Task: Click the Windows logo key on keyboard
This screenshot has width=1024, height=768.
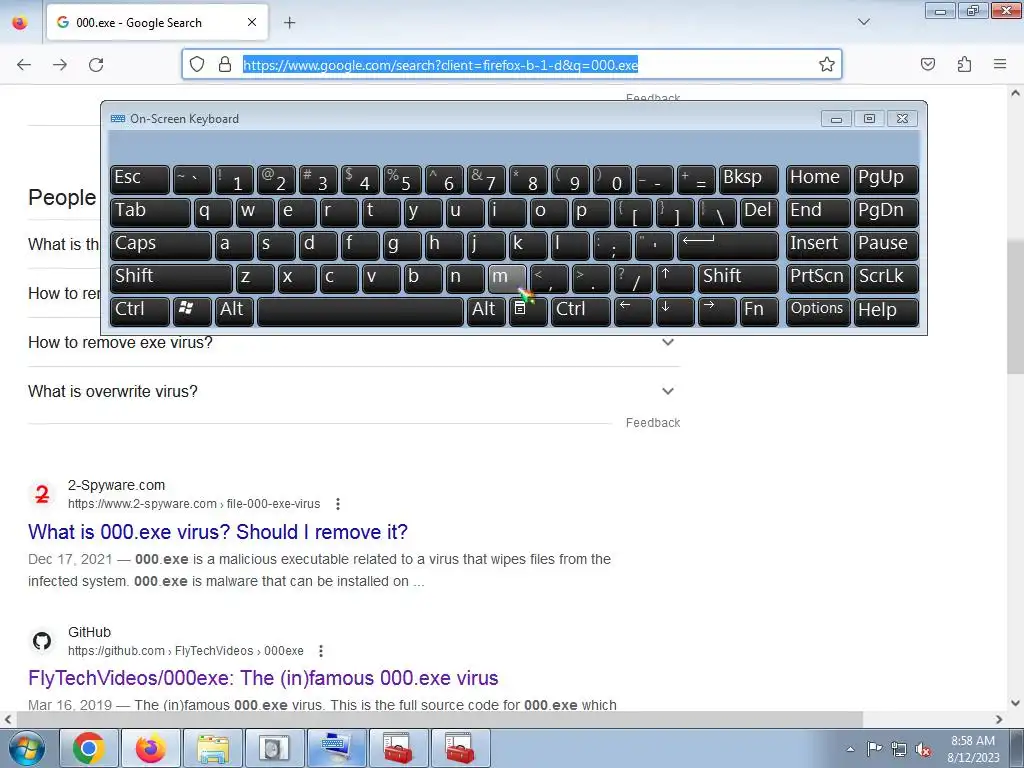Action: coord(191,310)
